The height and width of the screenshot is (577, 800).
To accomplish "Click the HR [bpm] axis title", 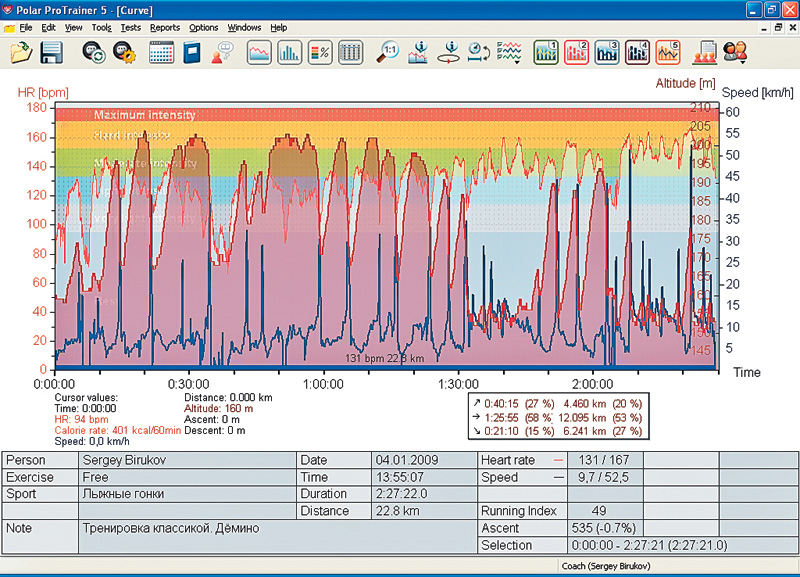I will tap(43, 92).
